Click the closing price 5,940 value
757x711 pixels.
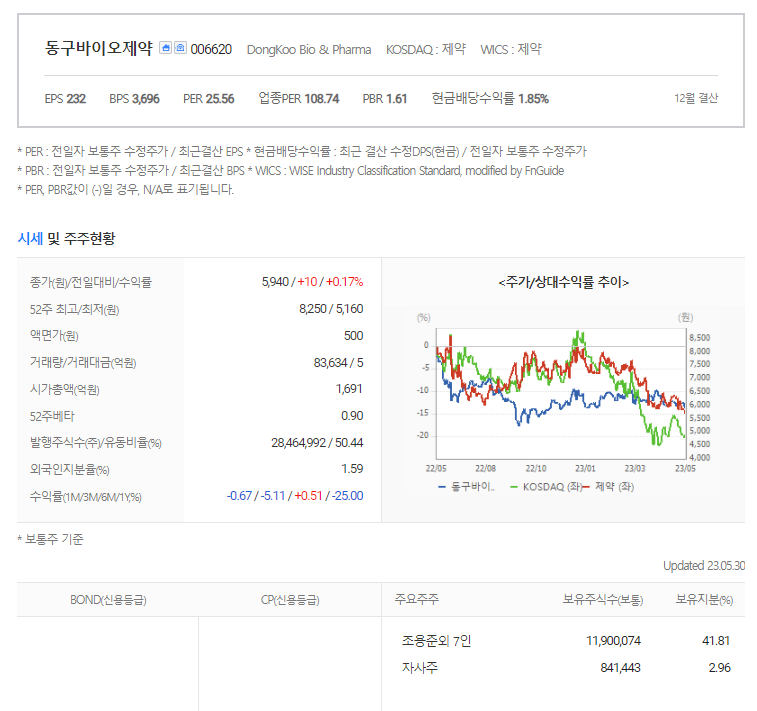[275, 282]
